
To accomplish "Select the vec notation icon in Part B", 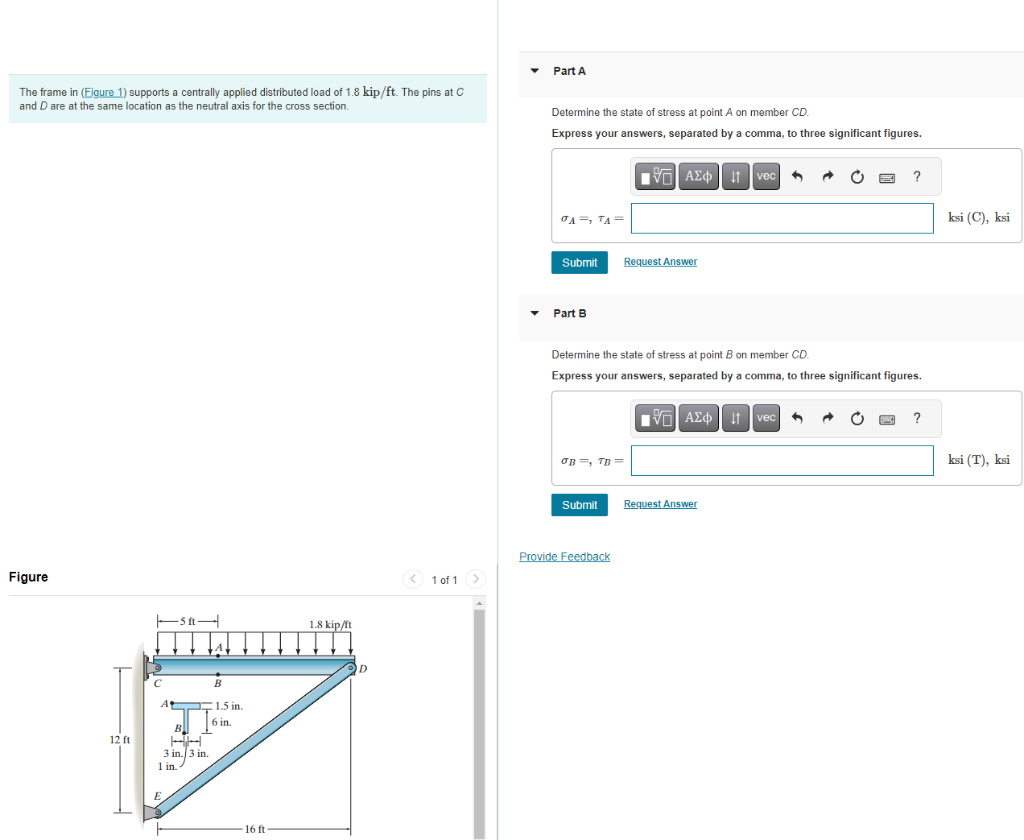I will [765, 418].
